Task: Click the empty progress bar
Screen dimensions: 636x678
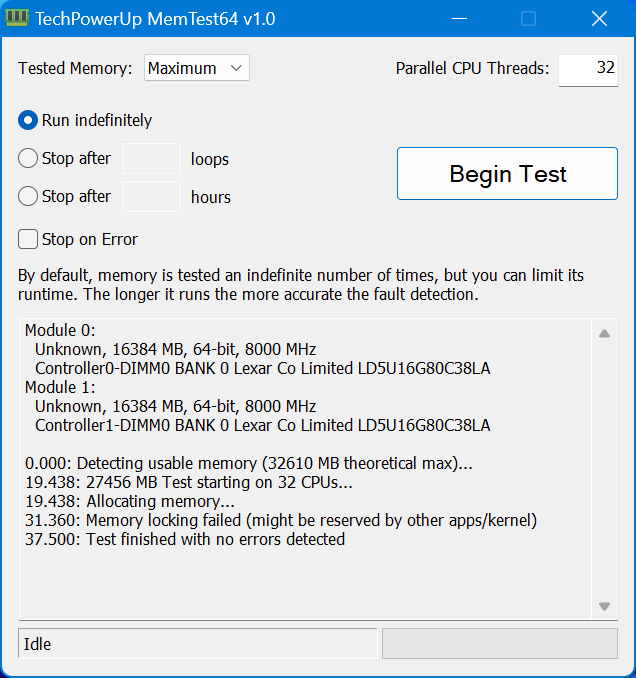Action: (500, 643)
